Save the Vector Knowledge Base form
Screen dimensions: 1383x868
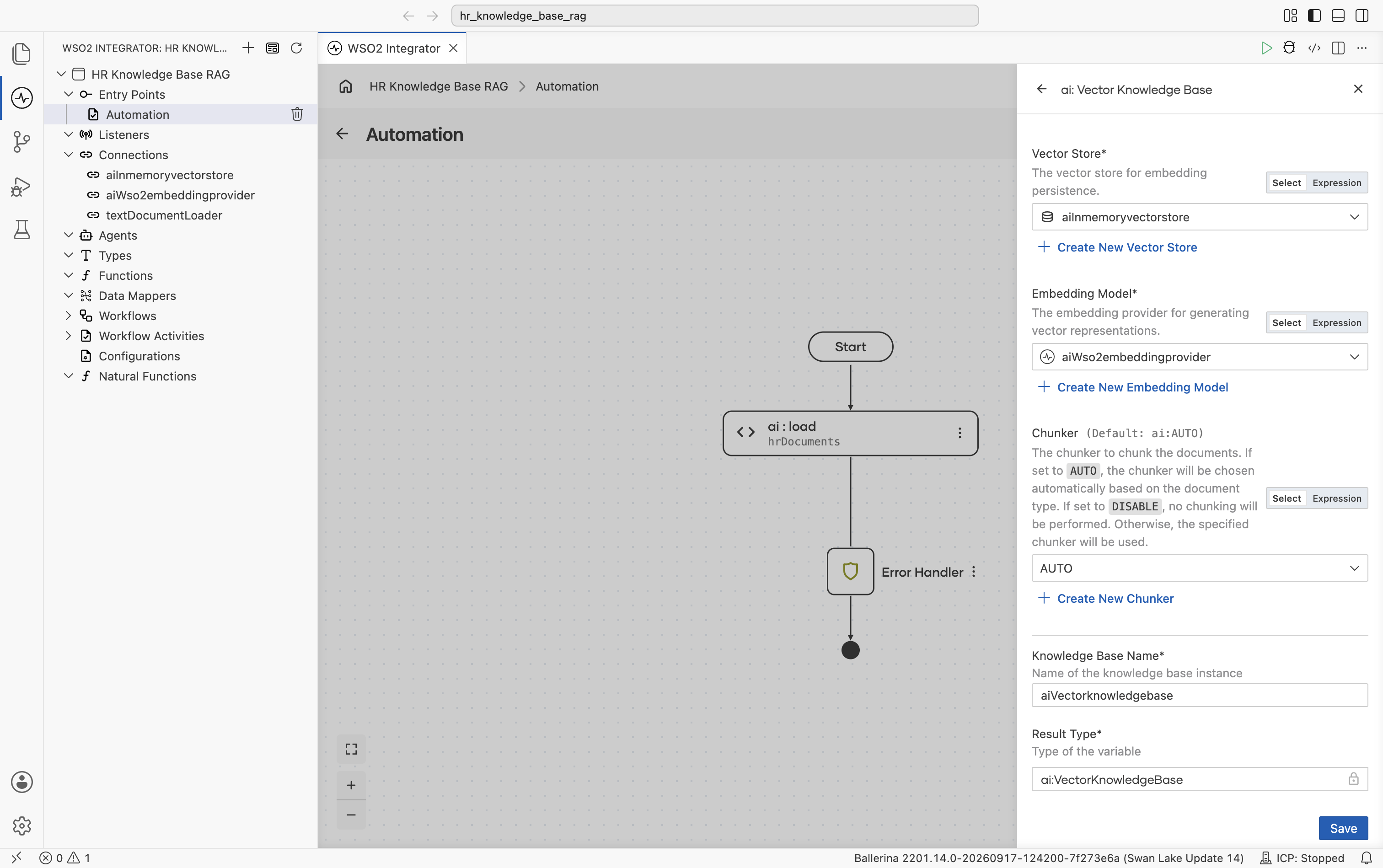tap(1343, 828)
